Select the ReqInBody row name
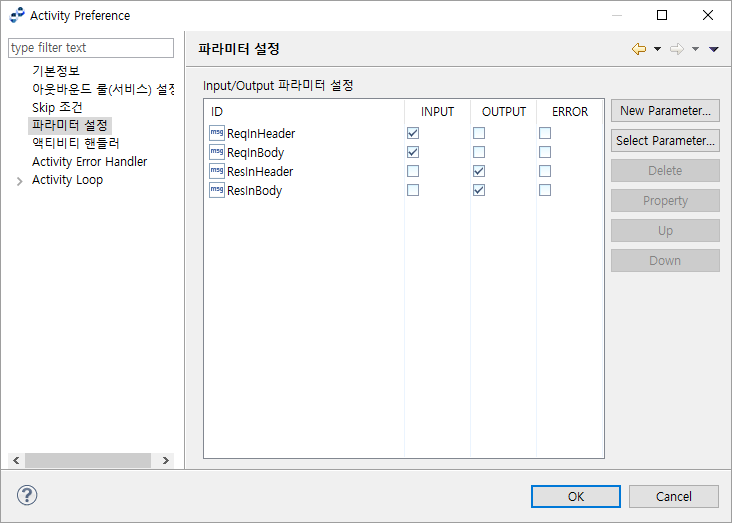This screenshot has width=735, height=528. [255, 153]
